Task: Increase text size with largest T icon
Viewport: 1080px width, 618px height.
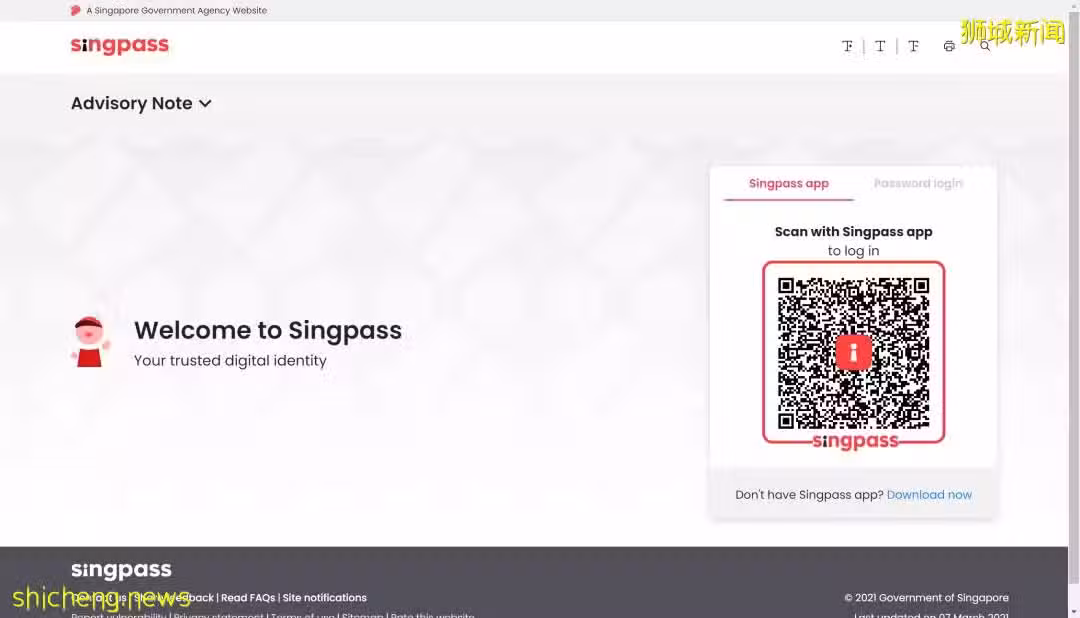Action: [x=913, y=46]
